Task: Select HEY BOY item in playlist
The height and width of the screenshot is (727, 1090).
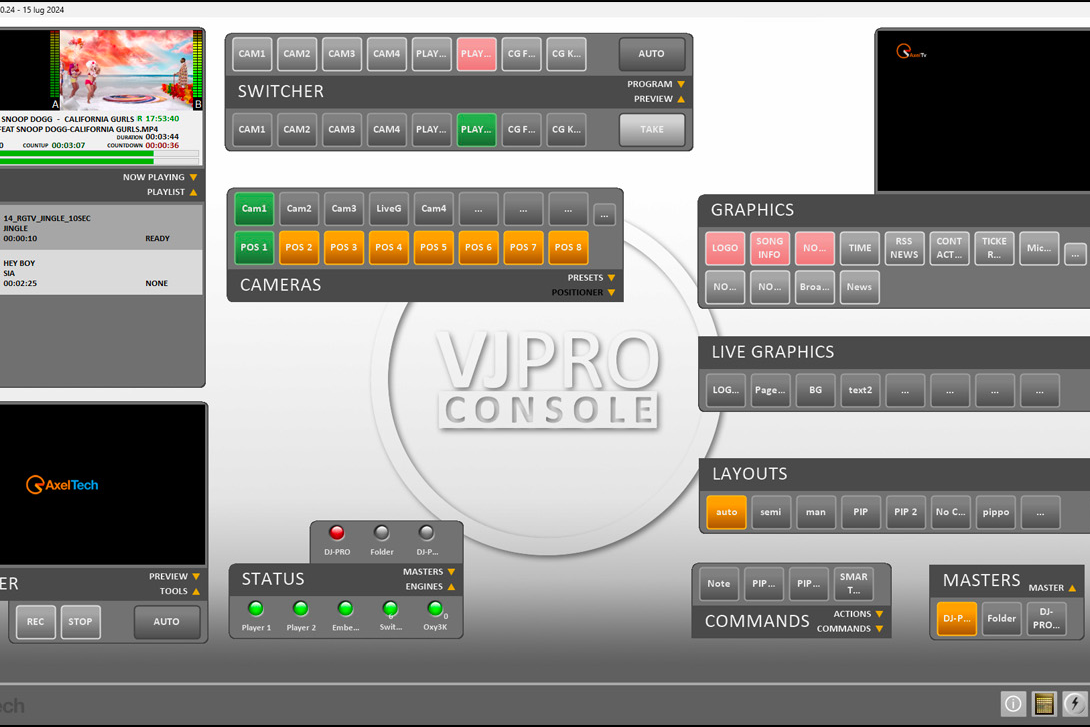Action: [x=100, y=273]
